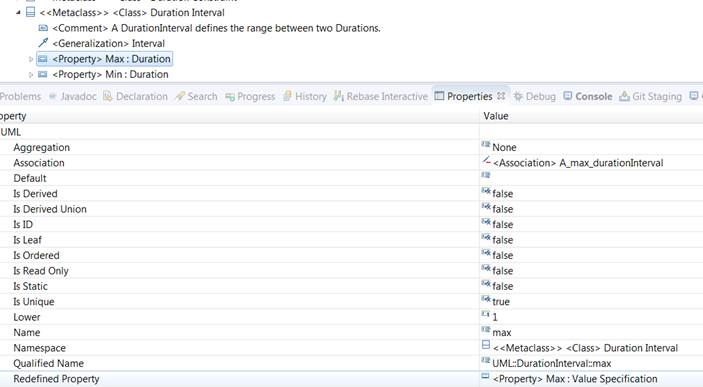
Task: Toggle the Is Unique true value
Action: click(501, 302)
